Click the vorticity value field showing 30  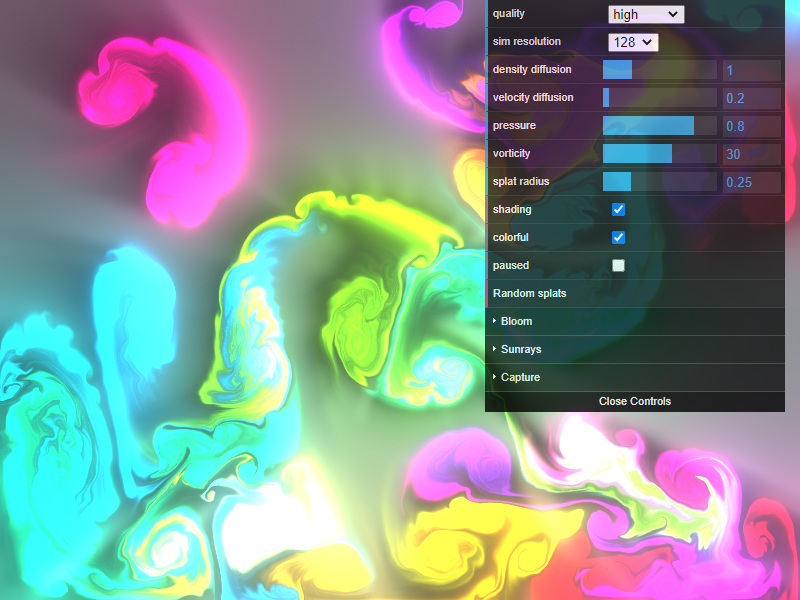(x=751, y=154)
